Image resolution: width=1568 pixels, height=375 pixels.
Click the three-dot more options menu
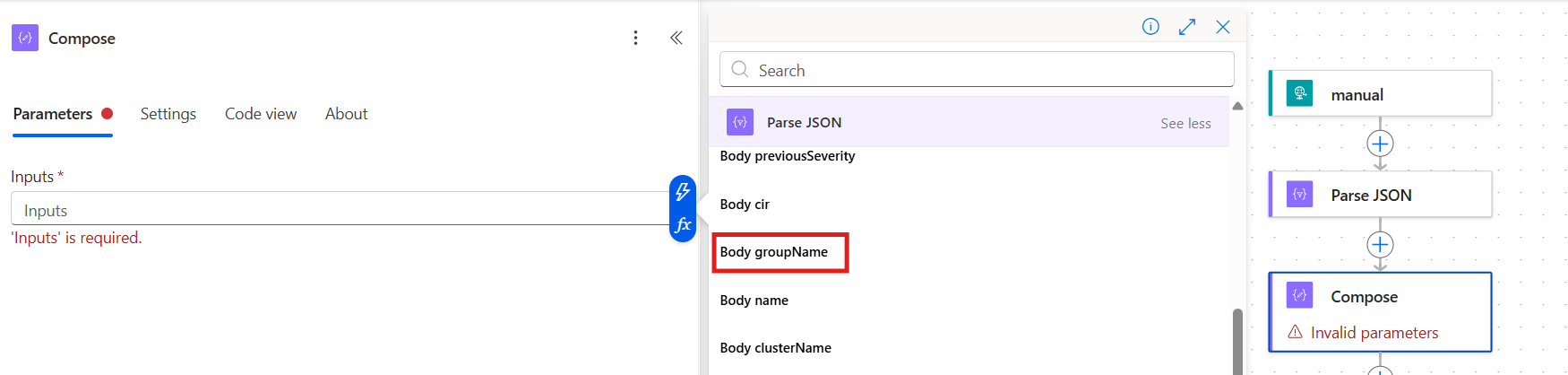coord(635,38)
